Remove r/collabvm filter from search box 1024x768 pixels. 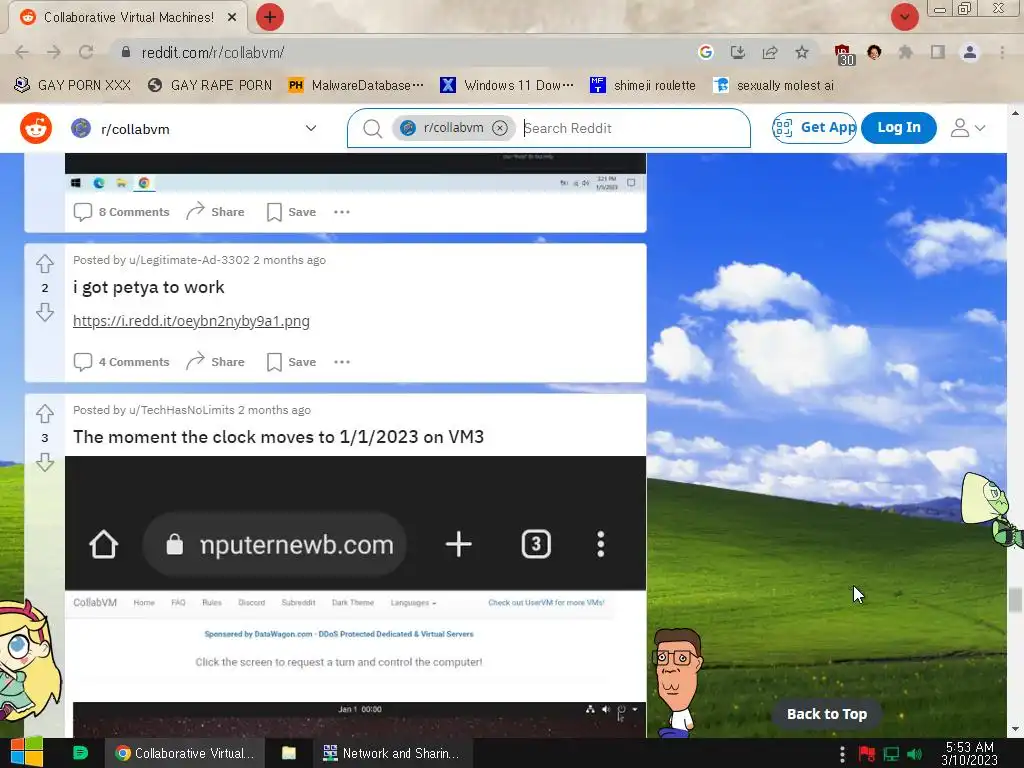pos(500,128)
